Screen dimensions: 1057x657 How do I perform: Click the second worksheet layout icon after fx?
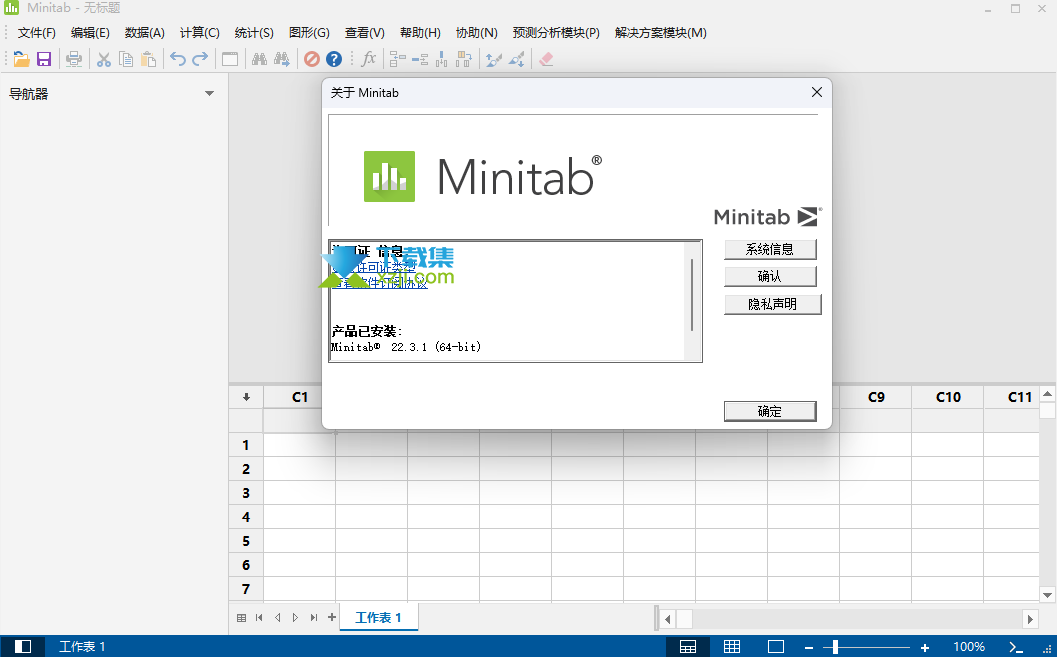419,59
